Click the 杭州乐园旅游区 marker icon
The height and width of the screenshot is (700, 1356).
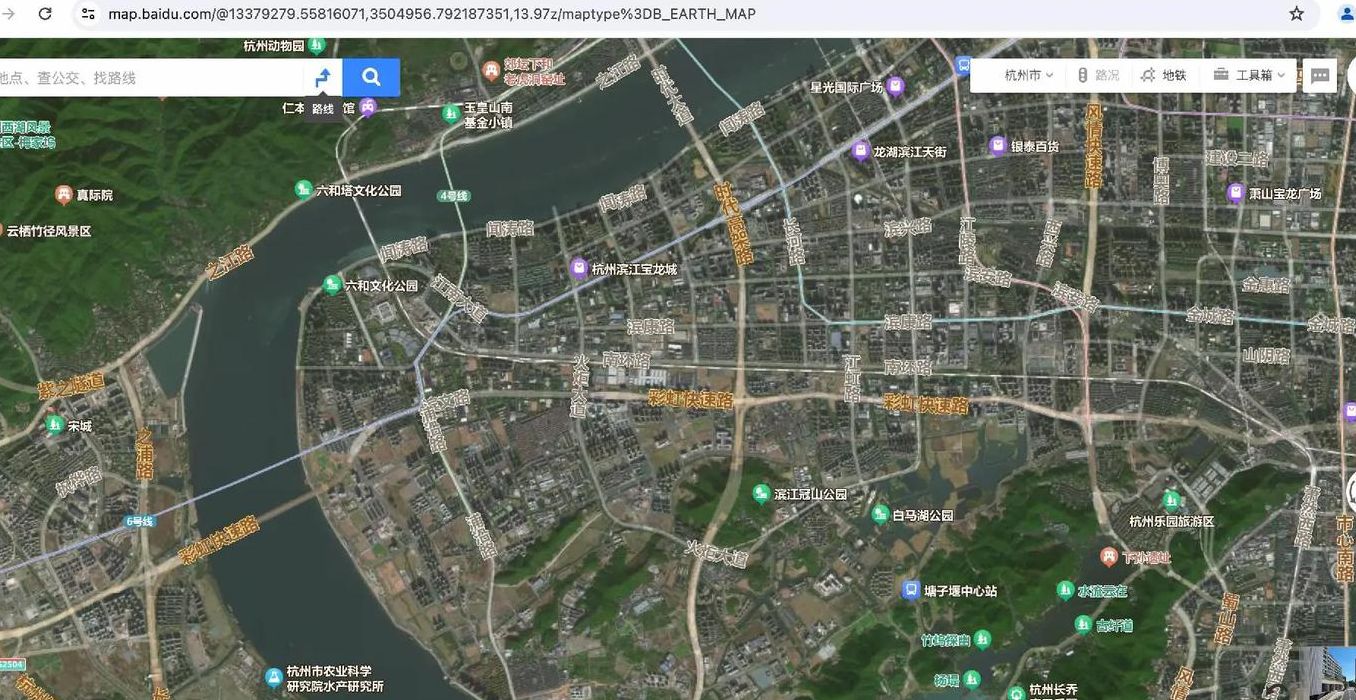[1171, 500]
